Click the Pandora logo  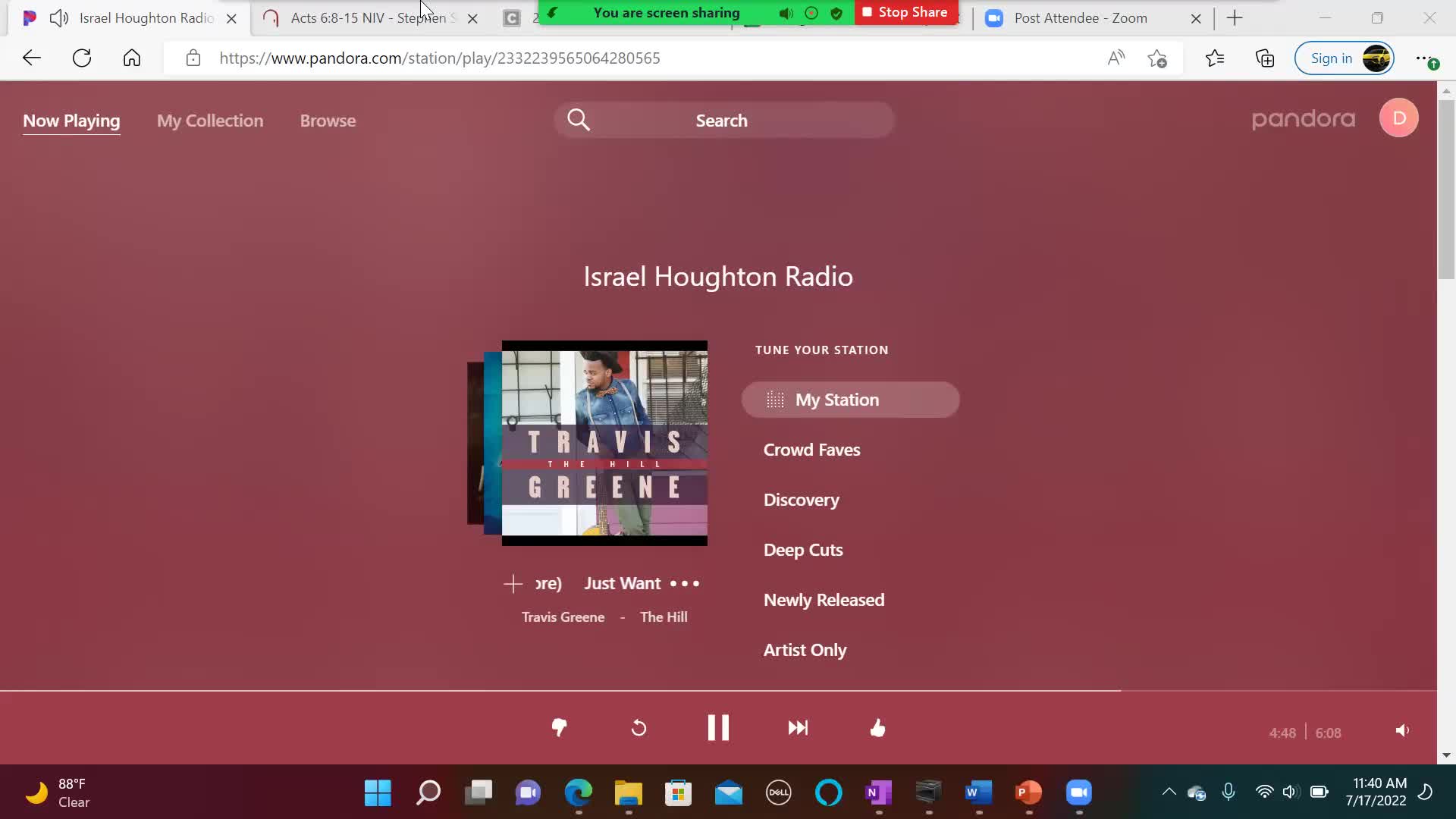coord(1303,119)
